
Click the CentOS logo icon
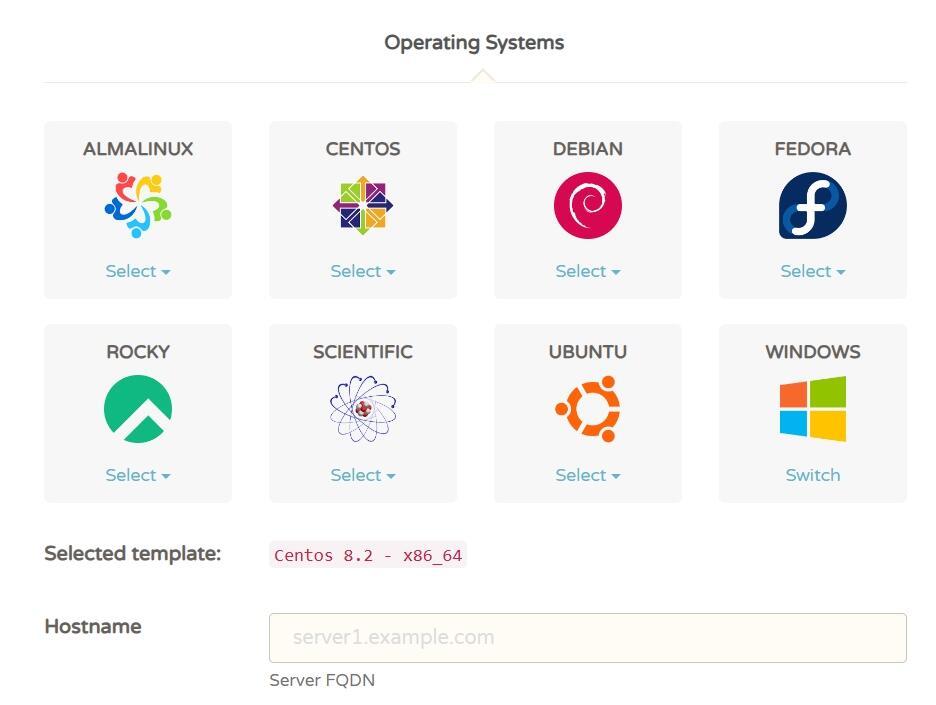[x=363, y=205]
